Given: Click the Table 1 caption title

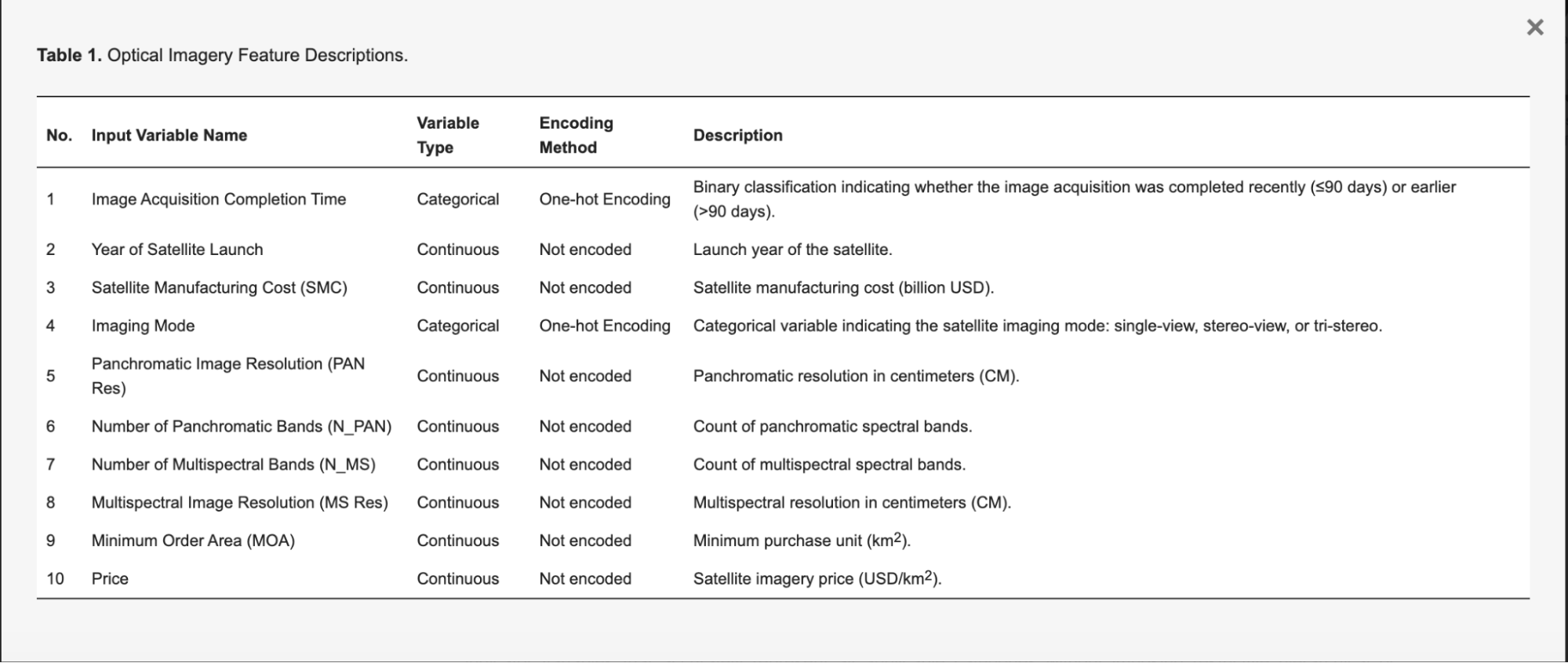Looking at the screenshot, I should (222, 55).
